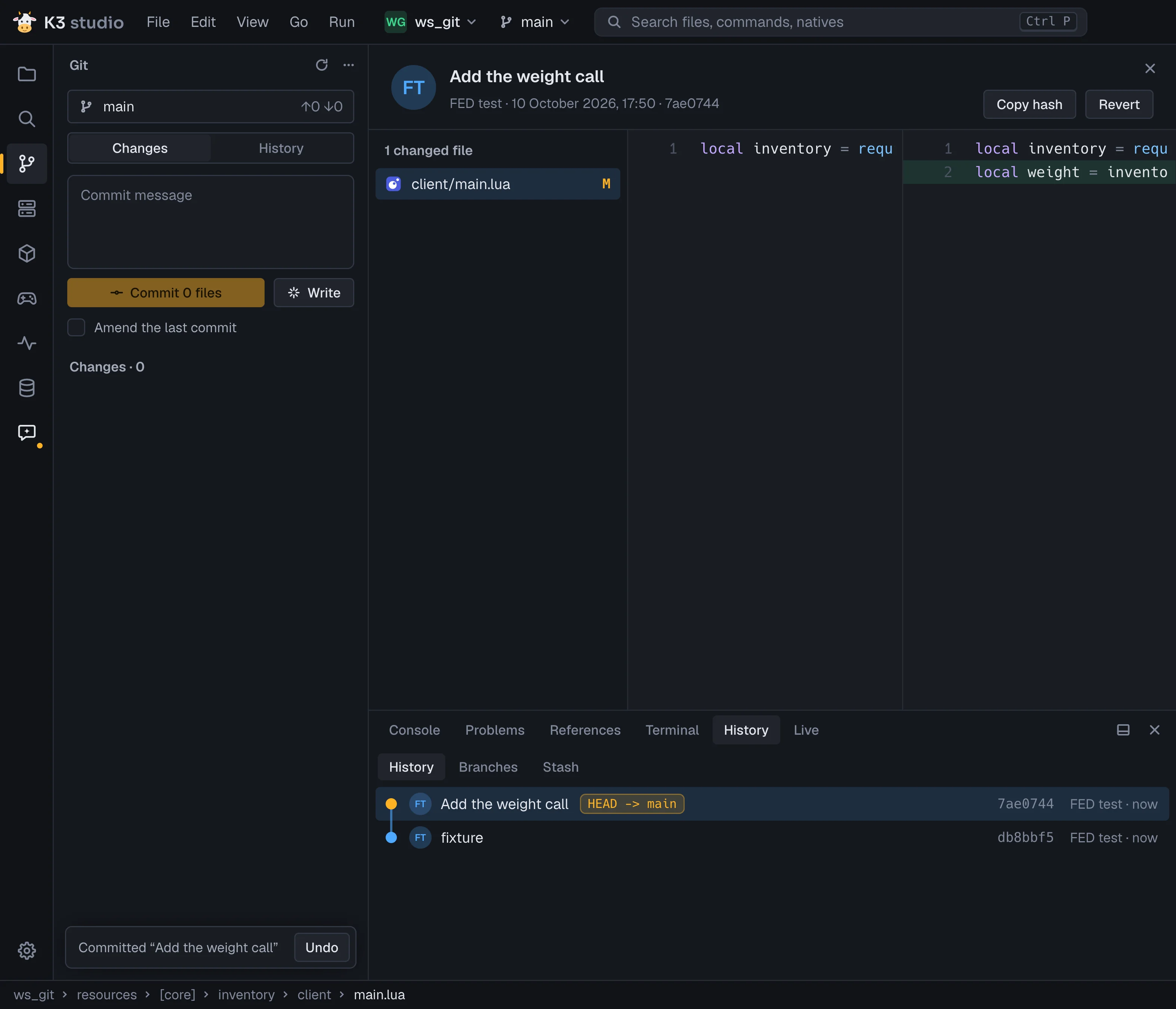
Task: Select the Add the weight call commit row
Action: click(772, 803)
